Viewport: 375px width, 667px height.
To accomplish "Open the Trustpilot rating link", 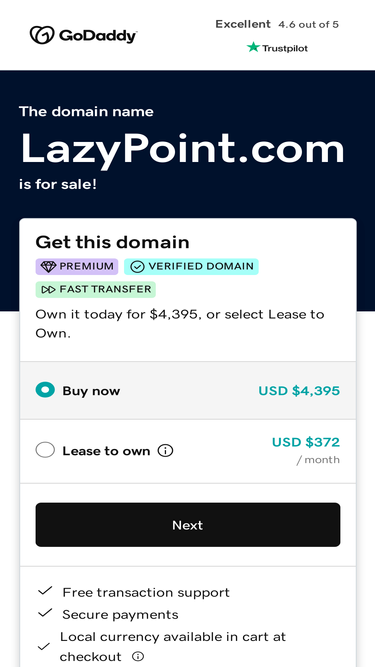I will pos(277,48).
